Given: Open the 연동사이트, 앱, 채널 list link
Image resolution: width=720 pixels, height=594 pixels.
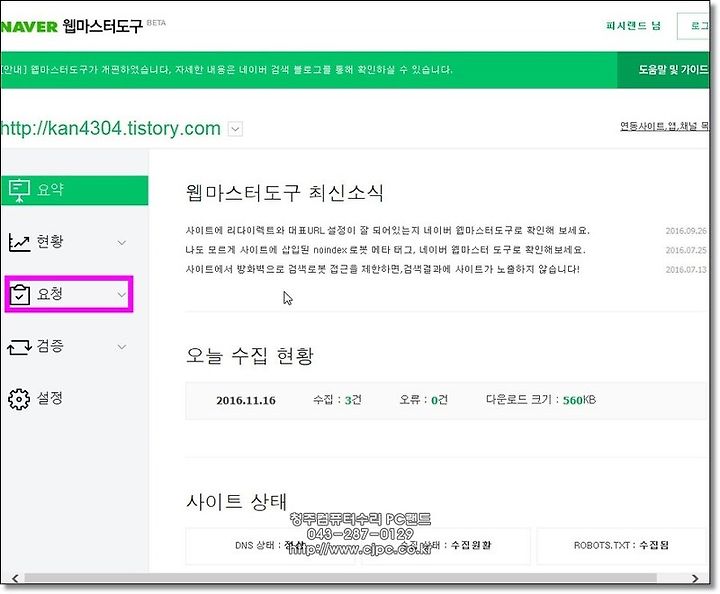Looking at the screenshot, I should [664, 126].
